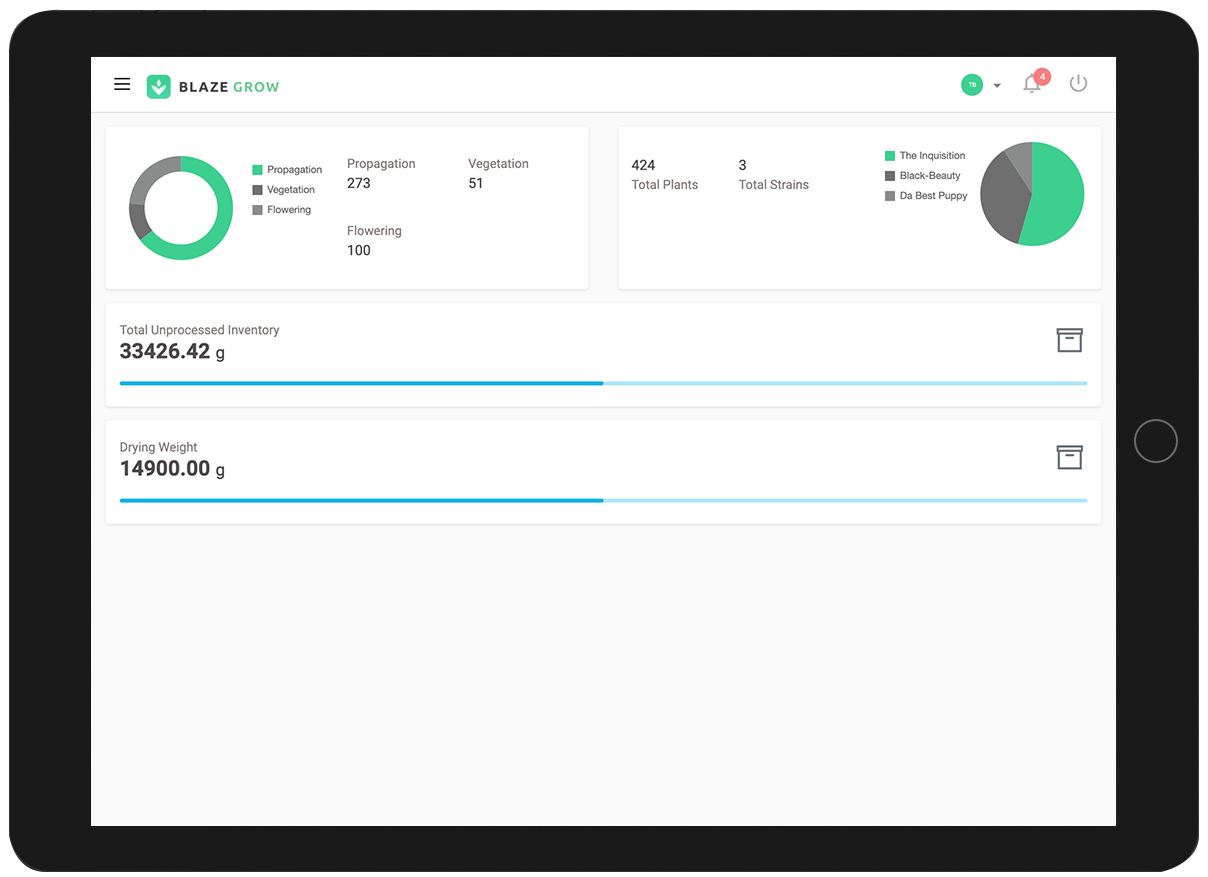Viewport: 1208px width, 877px height.
Task: Click the power logout icon
Action: [1078, 84]
